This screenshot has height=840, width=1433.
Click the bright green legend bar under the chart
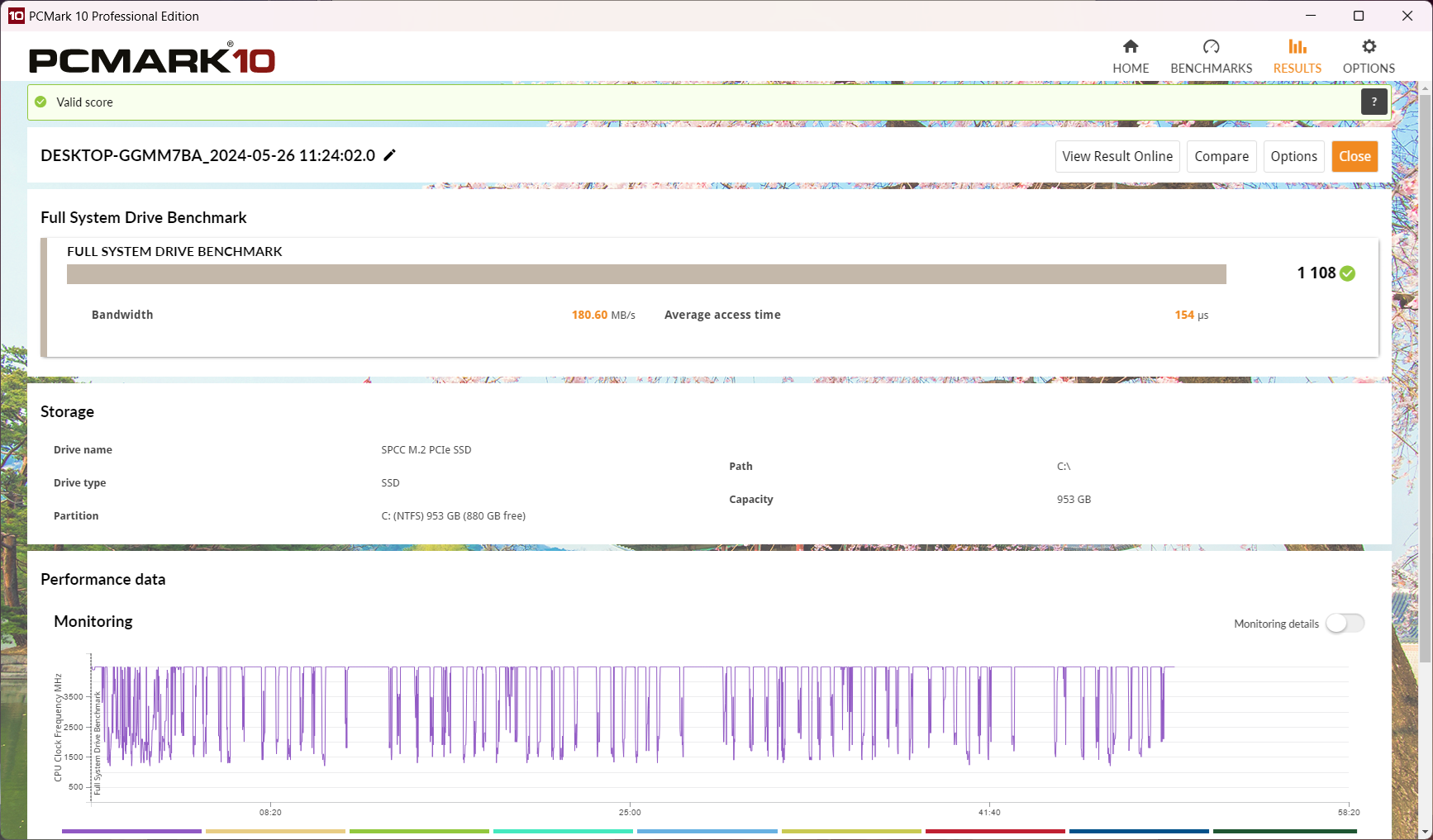click(x=419, y=831)
